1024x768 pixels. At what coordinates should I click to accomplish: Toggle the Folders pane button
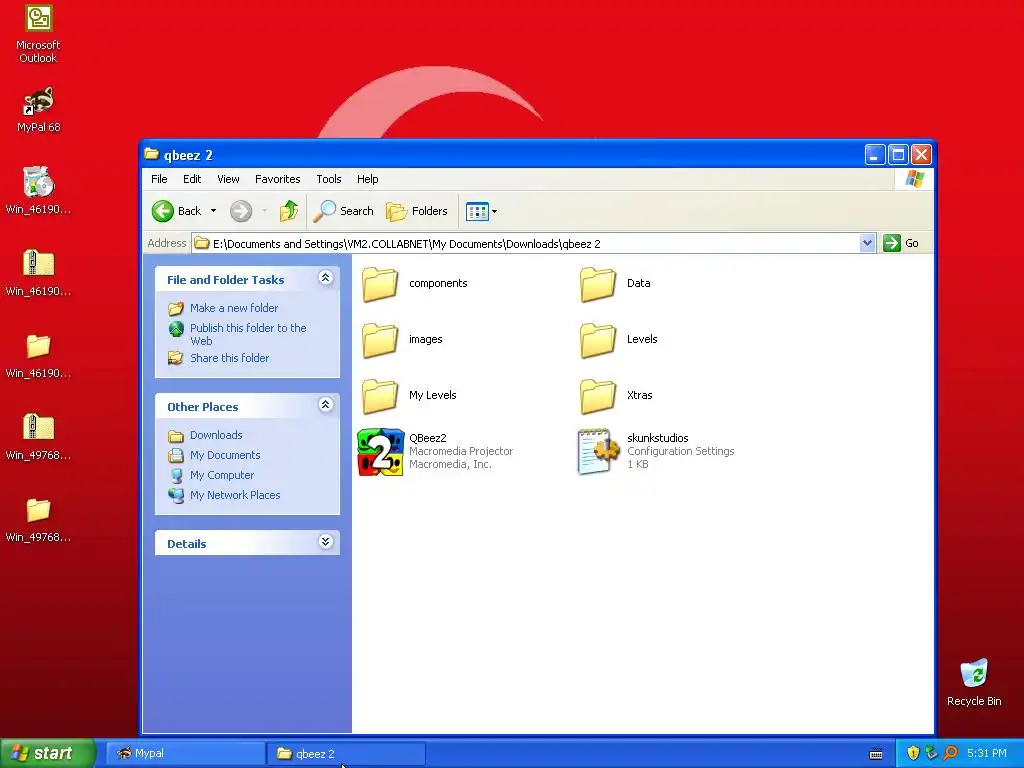[417, 211]
